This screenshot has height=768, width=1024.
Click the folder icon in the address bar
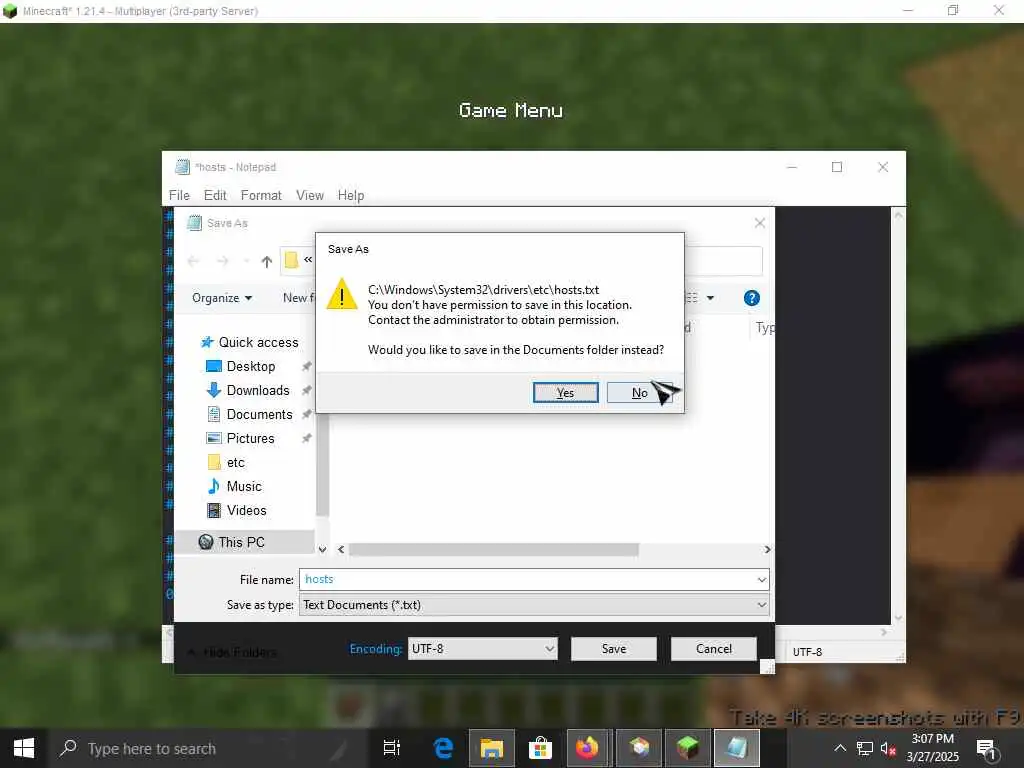[x=291, y=260]
